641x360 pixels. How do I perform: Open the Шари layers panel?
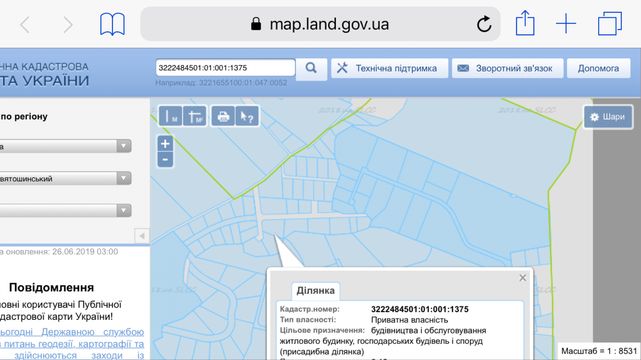pos(608,117)
